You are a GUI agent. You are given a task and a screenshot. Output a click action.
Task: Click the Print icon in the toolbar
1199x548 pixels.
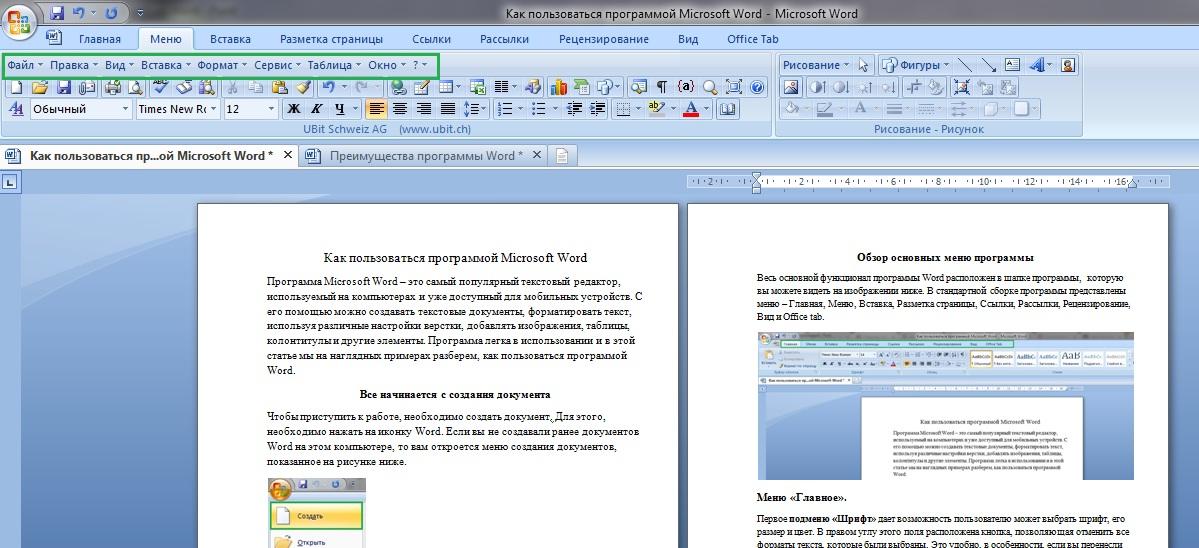click(x=111, y=88)
